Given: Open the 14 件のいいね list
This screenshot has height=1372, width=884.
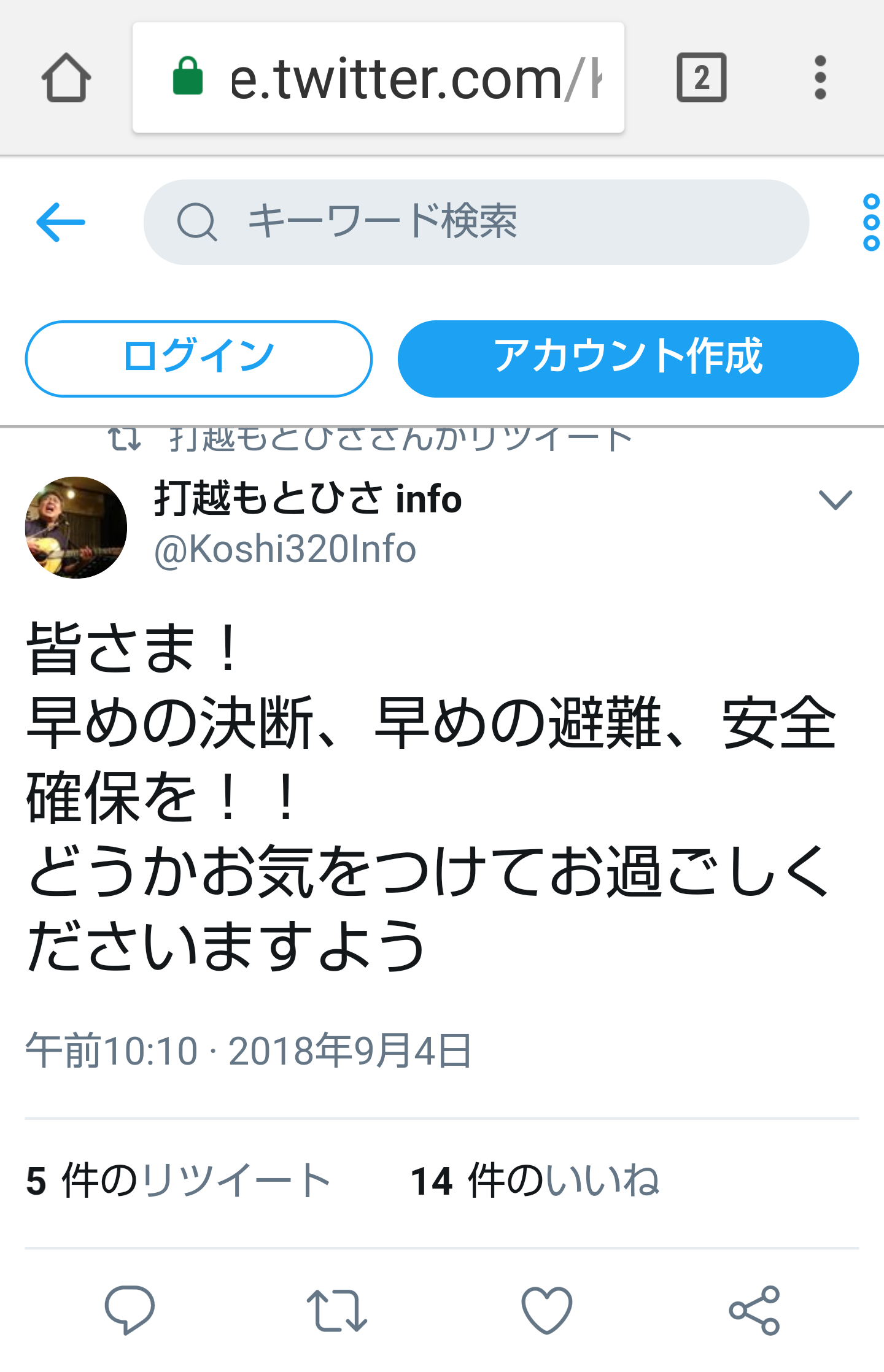Looking at the screenshot, I should tap(535, 1181).
